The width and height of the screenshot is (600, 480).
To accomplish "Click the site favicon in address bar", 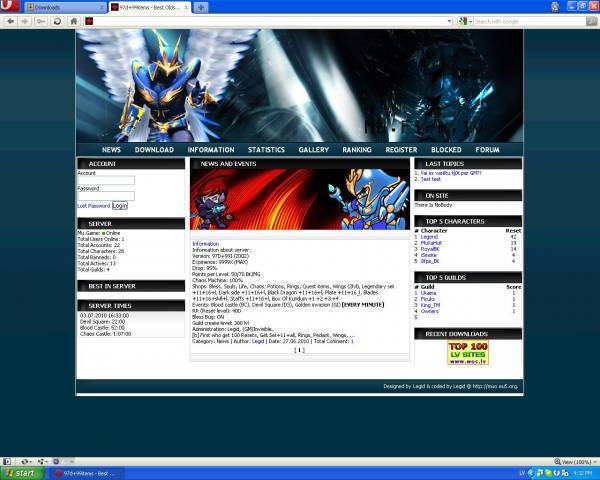I will pos(89,21).
